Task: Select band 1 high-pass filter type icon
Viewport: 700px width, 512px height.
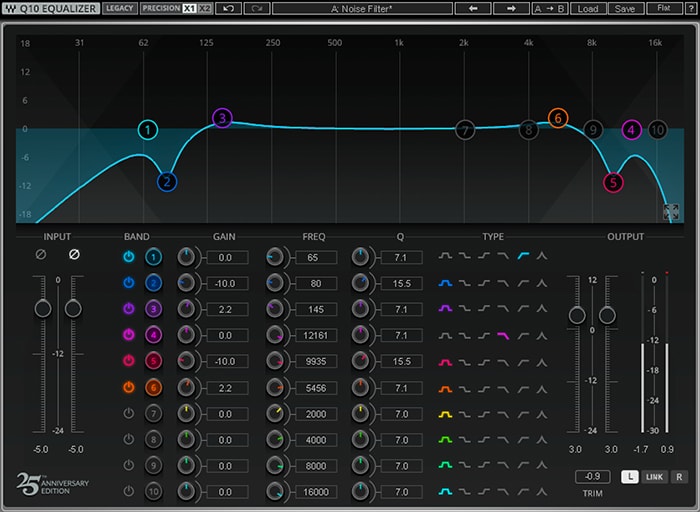Action: pos(523,257)
